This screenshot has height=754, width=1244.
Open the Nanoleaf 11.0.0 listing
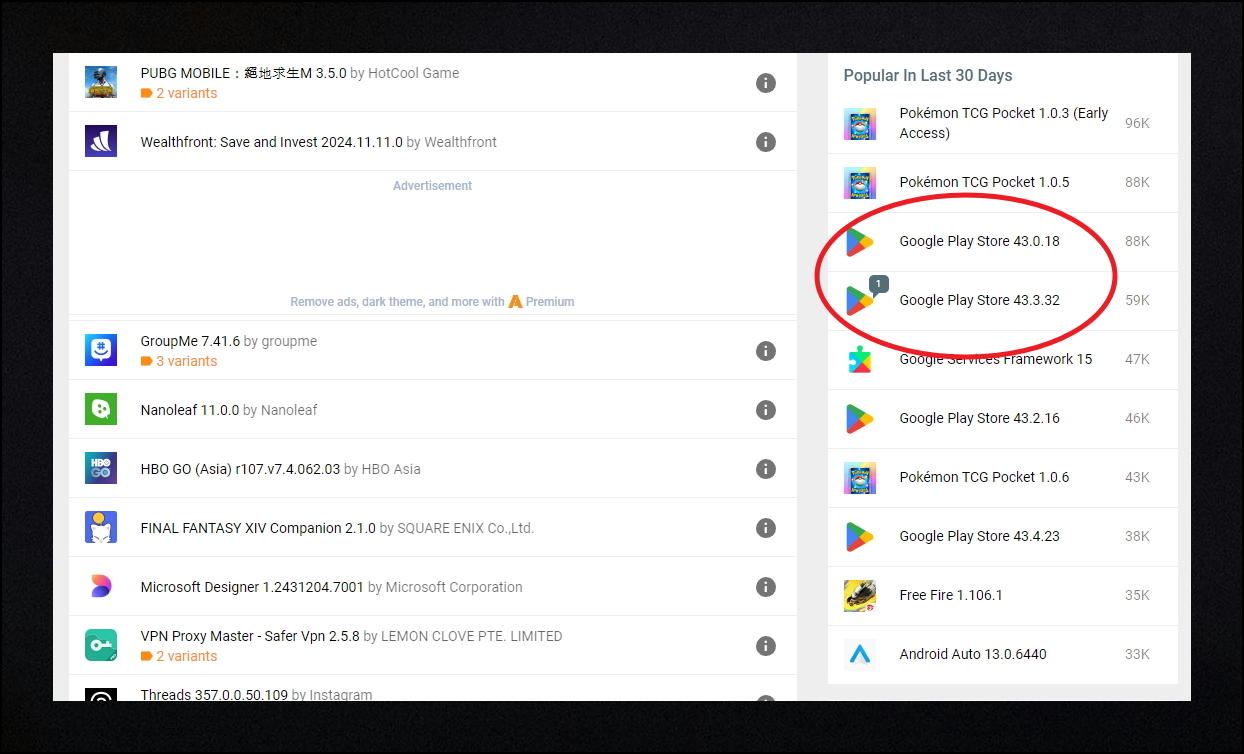(x=190, y=410)
